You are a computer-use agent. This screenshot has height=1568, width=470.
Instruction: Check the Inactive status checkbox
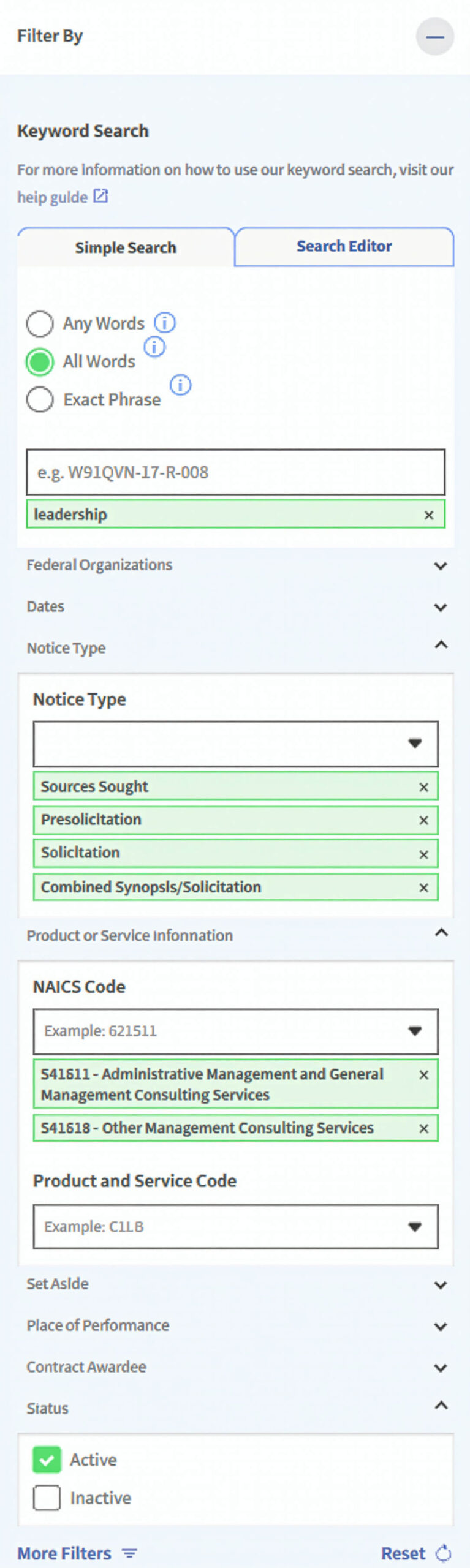47,1498
